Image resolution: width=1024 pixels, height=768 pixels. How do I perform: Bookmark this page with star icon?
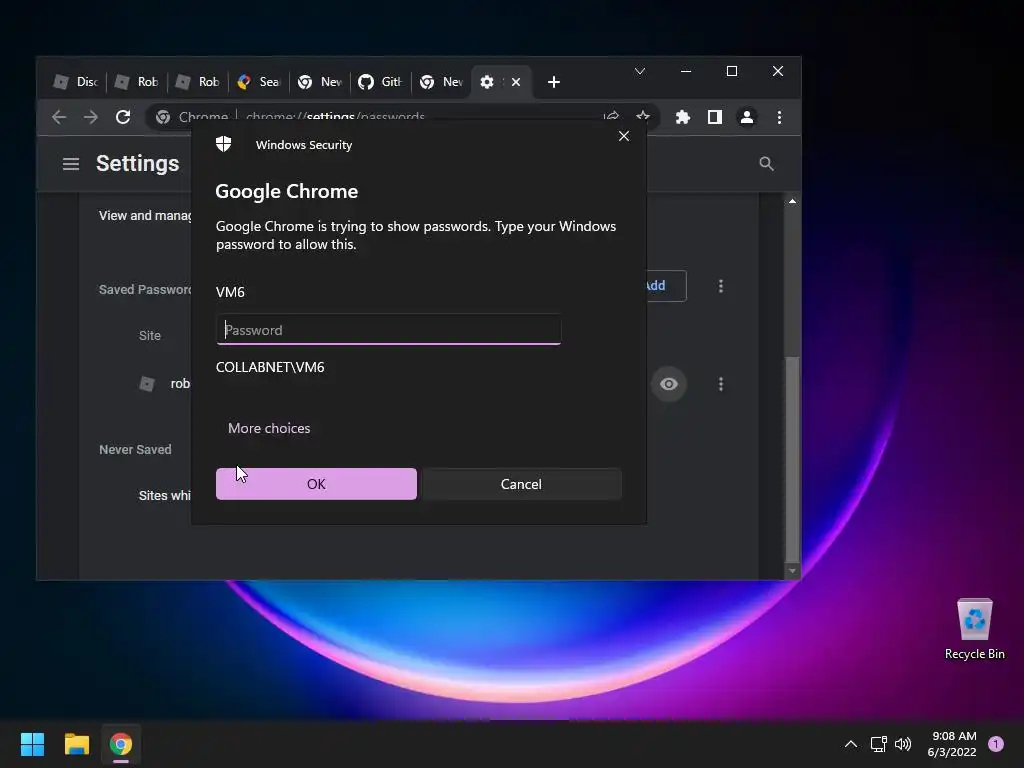(643, 116)
